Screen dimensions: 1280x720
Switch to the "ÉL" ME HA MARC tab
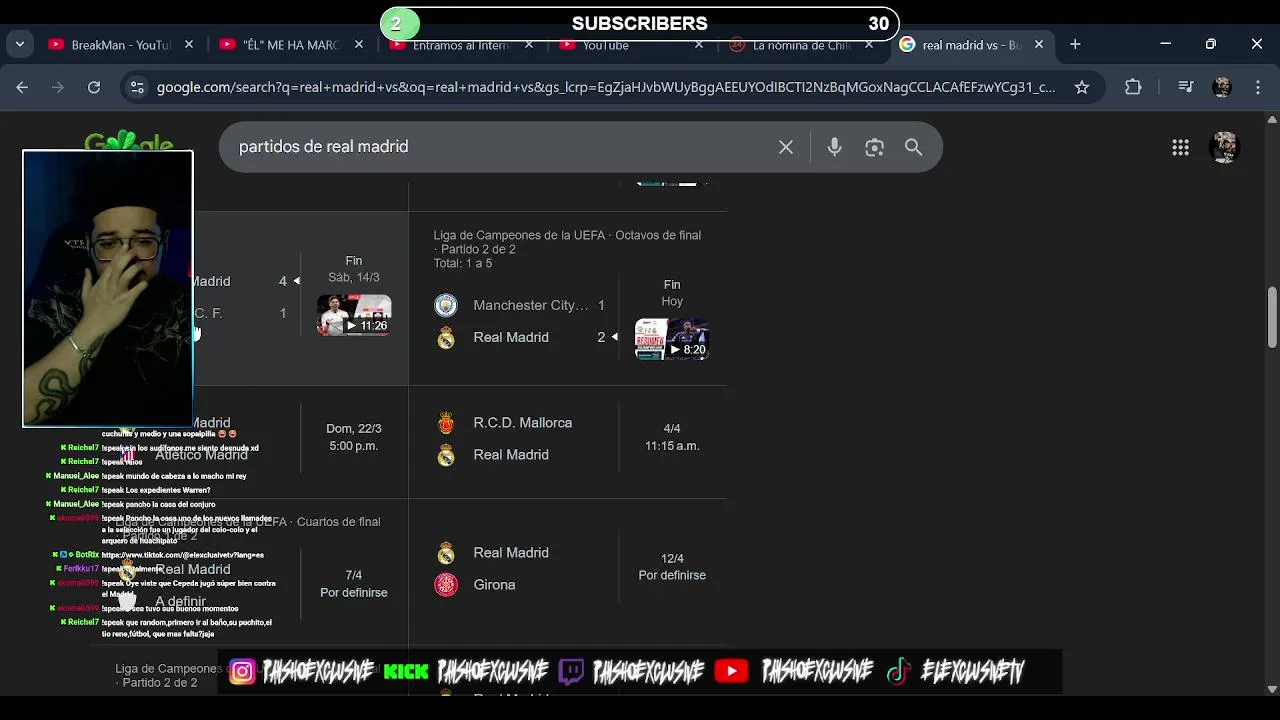point(291,45)
